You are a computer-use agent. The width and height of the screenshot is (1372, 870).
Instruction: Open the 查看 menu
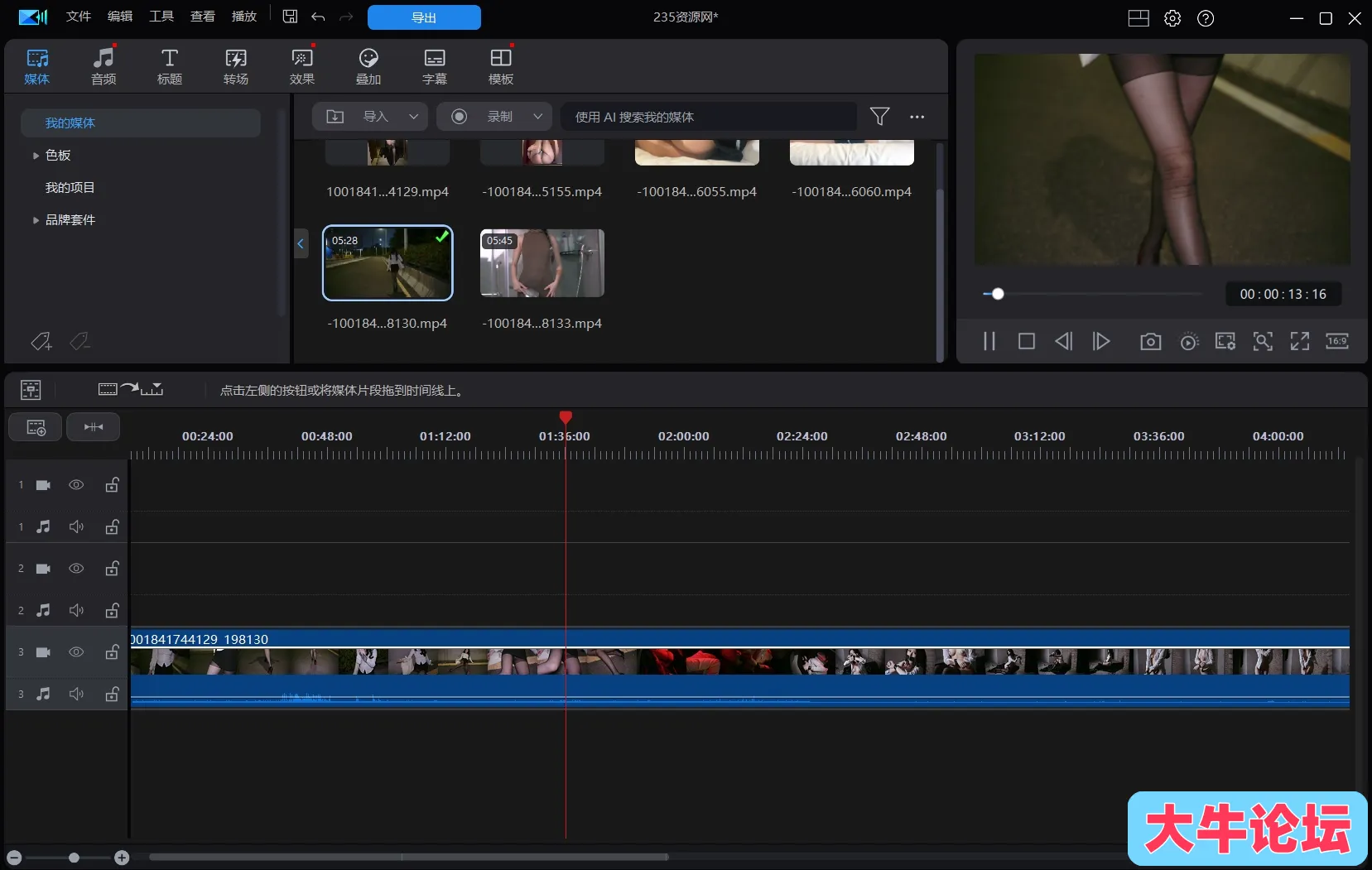click(x=203, y=17)
